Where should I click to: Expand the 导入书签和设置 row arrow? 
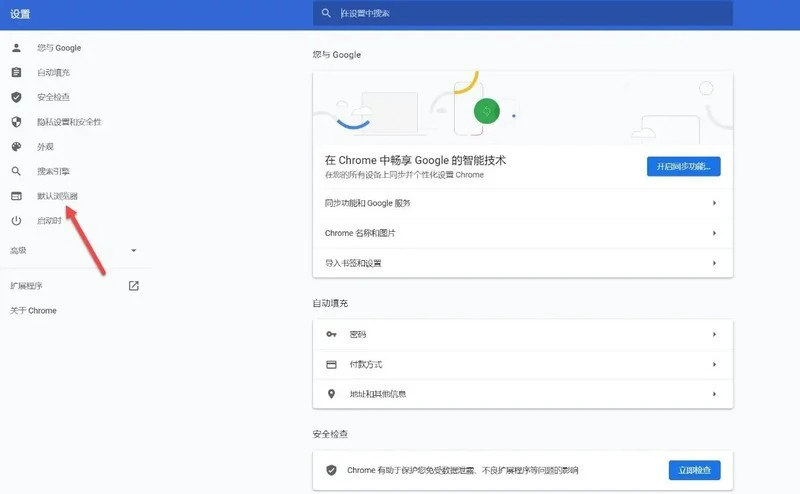point(714,263)
